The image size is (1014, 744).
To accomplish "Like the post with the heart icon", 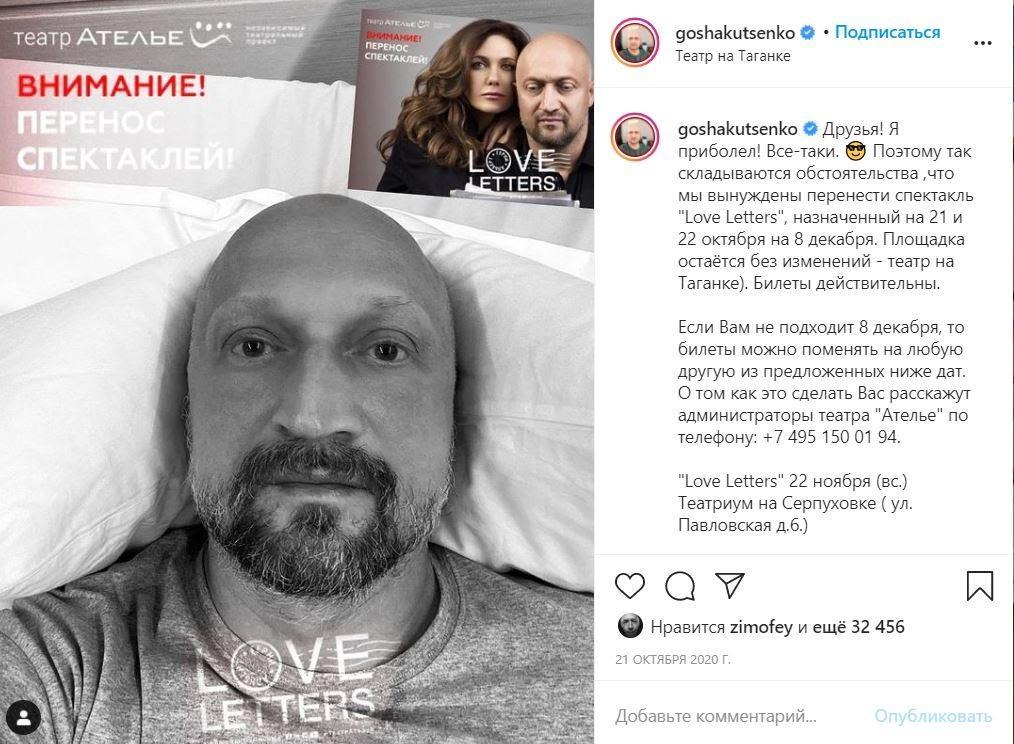I will tap(629, 585).
